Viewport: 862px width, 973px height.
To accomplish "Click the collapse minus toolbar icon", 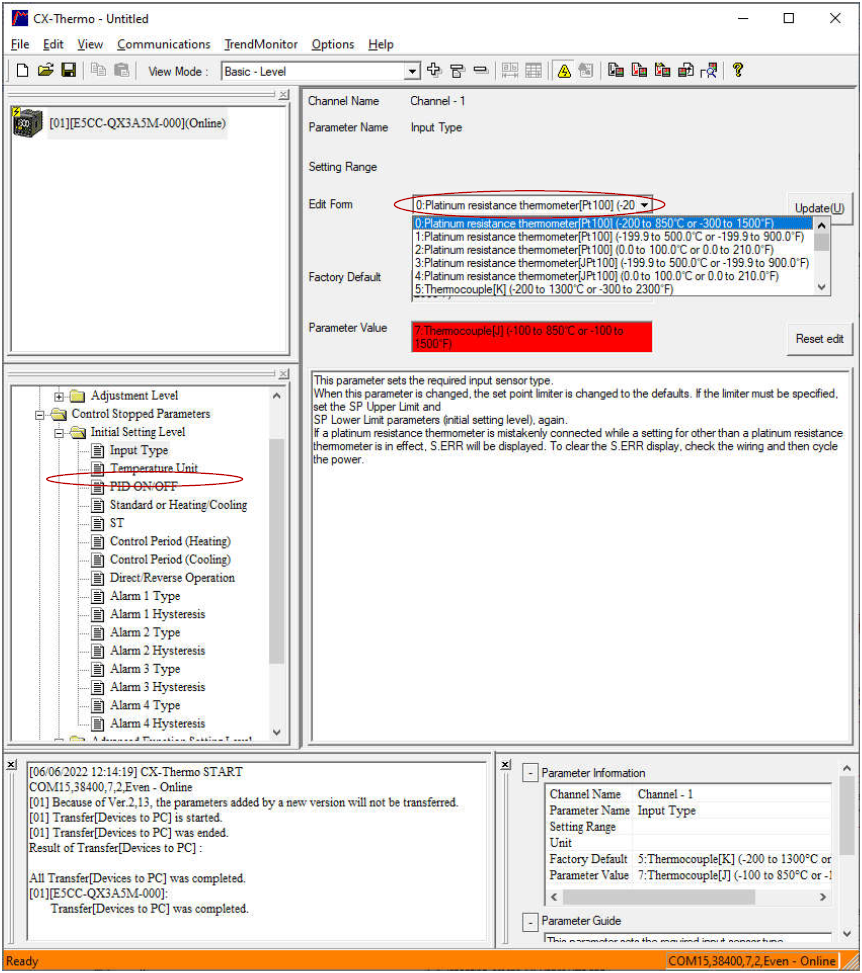I will 480,71.
